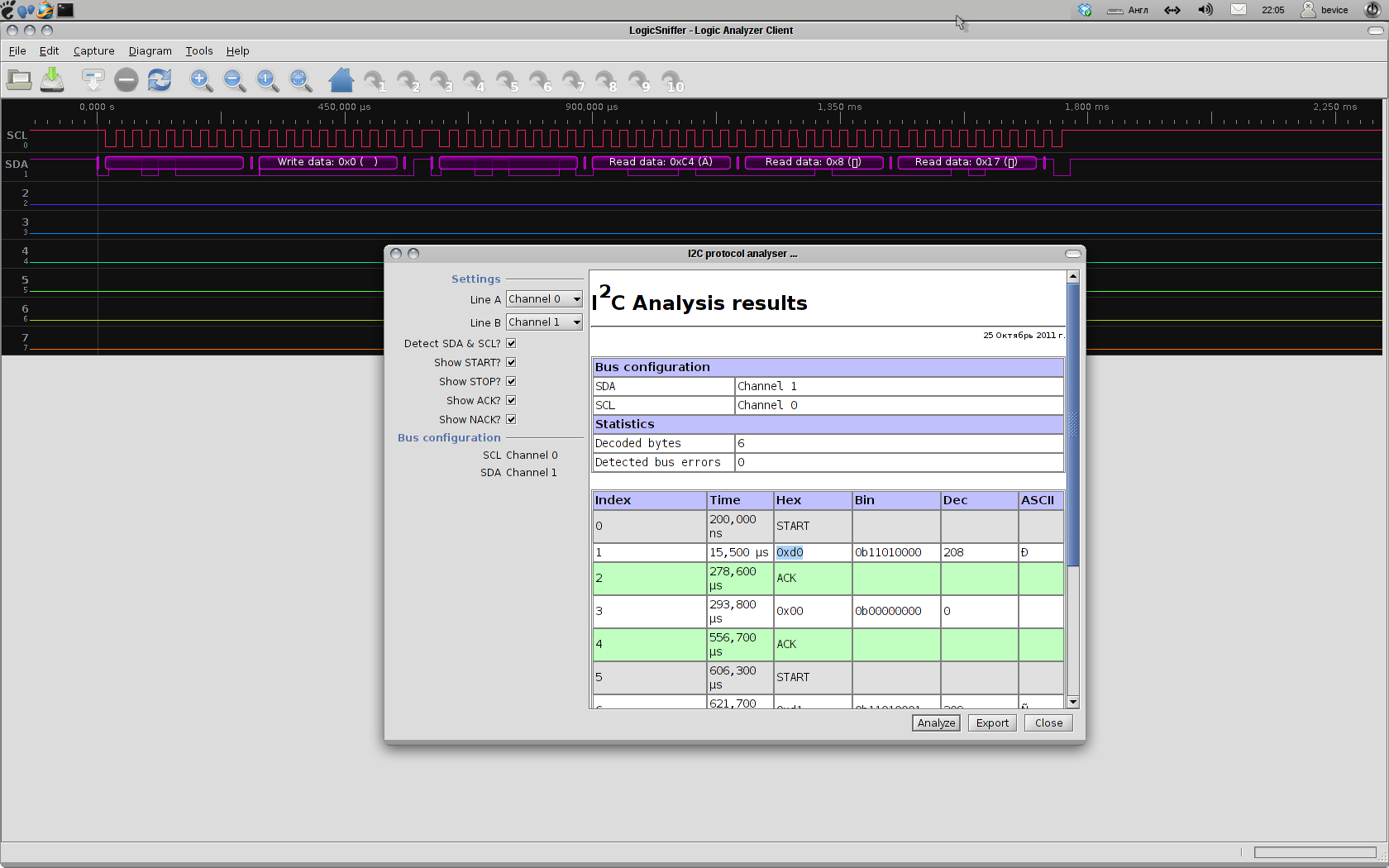Open the File menu
Viewport: 1389px width, 868px height.
click(x=17, y=51)
